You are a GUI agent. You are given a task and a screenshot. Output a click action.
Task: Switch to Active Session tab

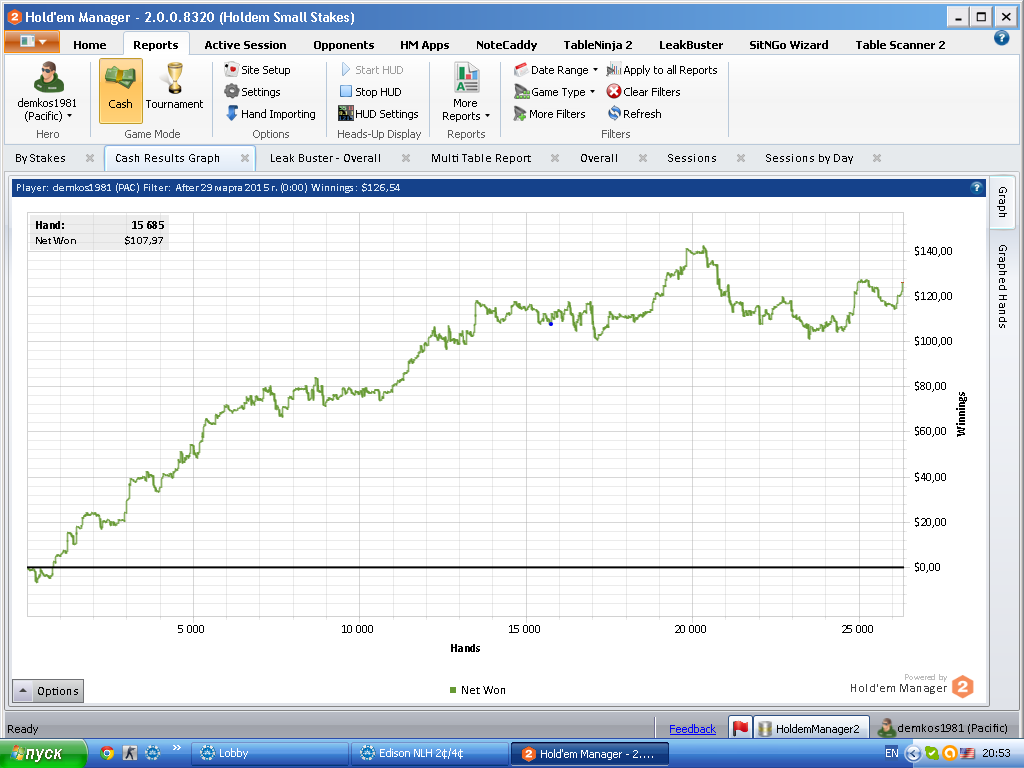[245, 44]
